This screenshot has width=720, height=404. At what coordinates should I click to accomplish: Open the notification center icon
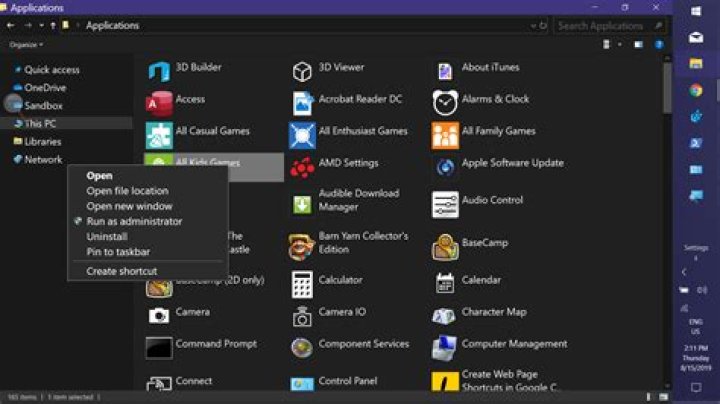(x=696, y=387)
